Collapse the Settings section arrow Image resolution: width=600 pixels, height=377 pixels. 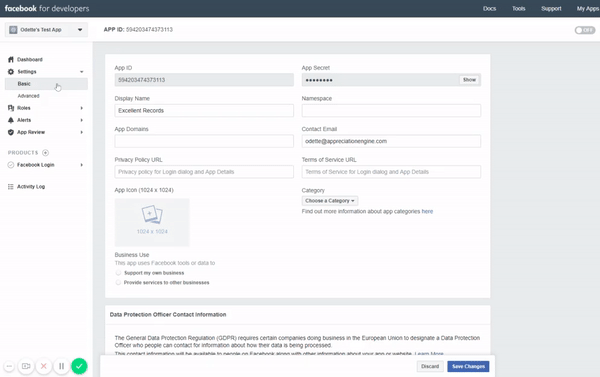point(82,72)
